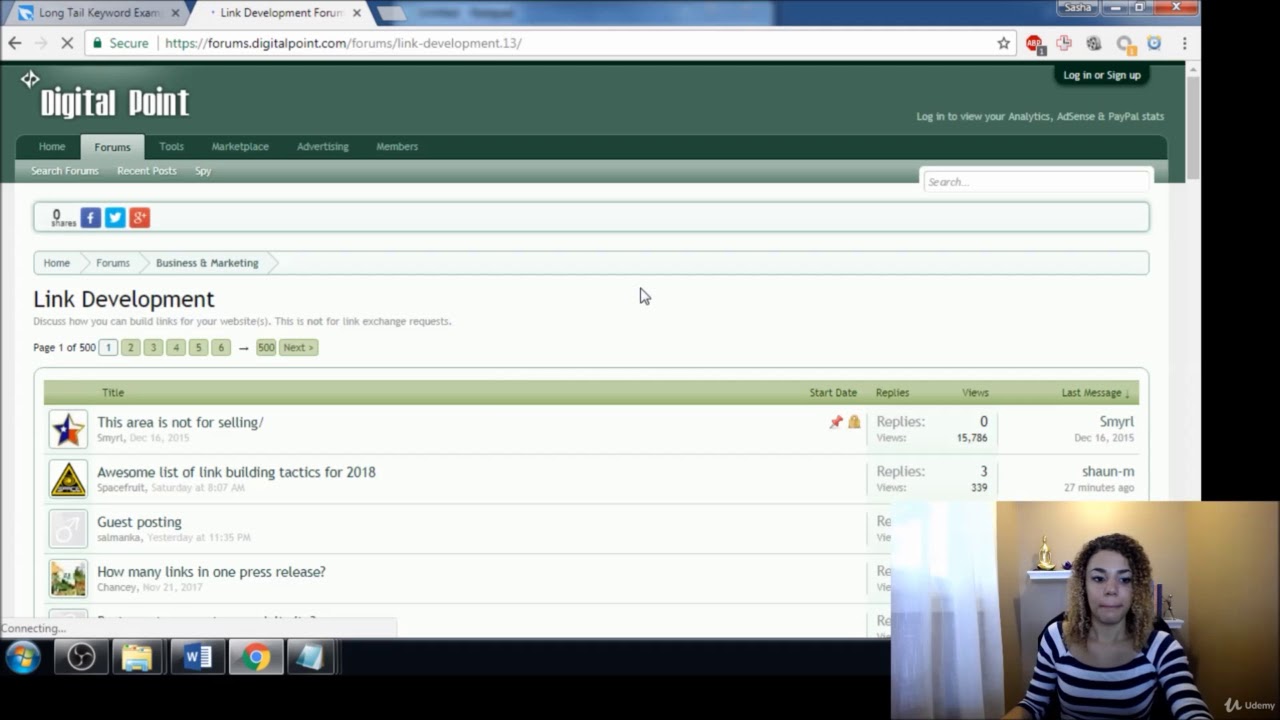
Task: Sort threads by Views column
Action: 975,392
